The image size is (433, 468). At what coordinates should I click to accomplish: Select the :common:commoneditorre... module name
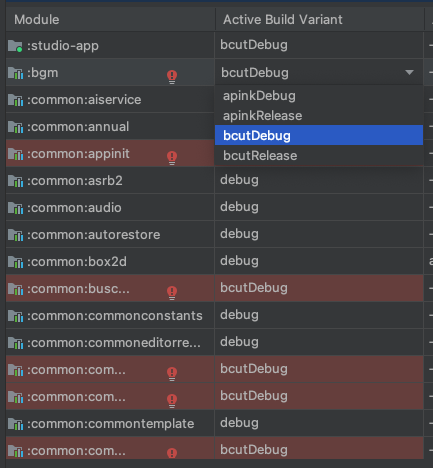pos(114,343)
